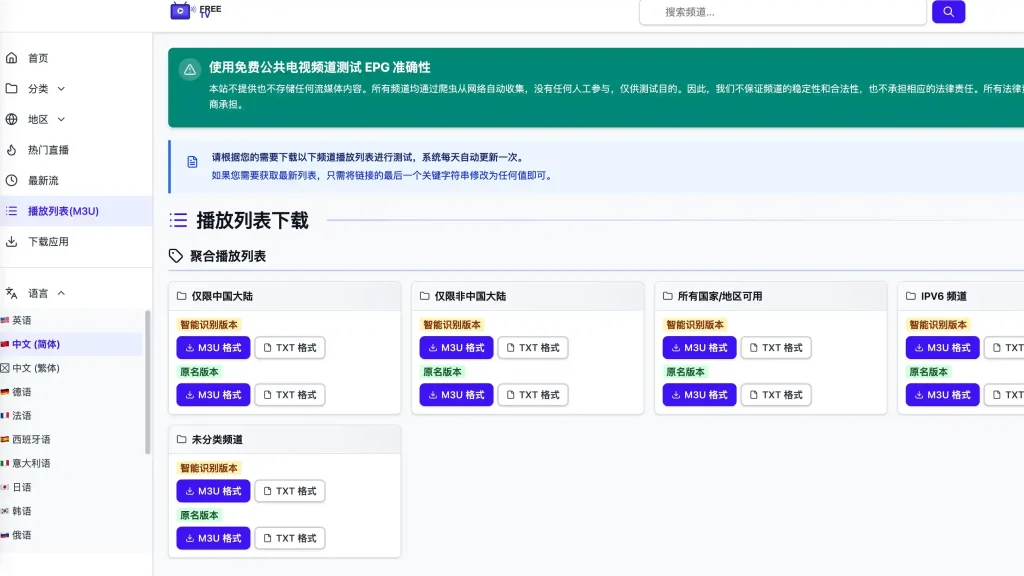Click the list icon beside 播放列表(M3U)
Image resolution: width=1024 pixels, height=576 pixels.
coord(12,211)
